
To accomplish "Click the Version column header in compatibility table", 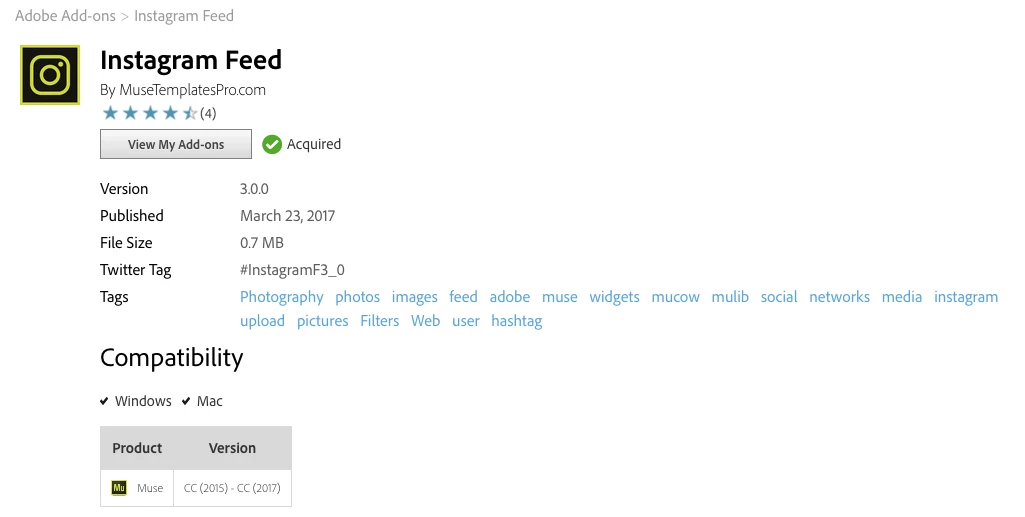I will 232,448.
